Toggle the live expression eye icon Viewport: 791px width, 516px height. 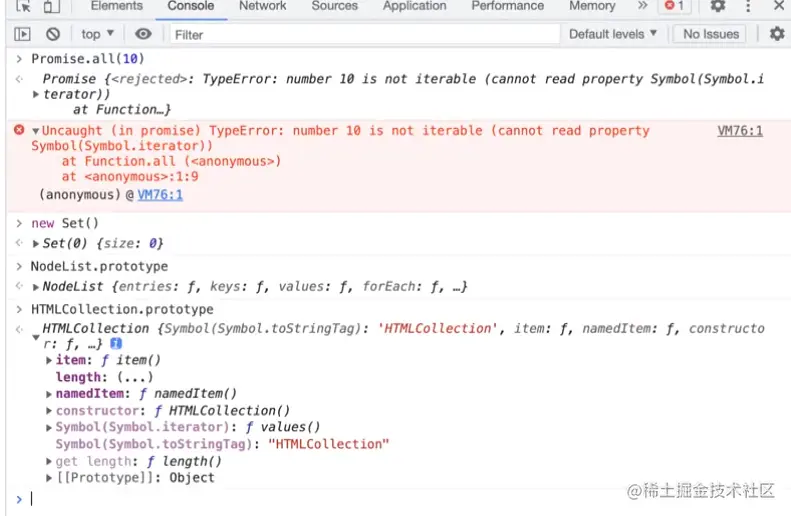click(143, 34)
